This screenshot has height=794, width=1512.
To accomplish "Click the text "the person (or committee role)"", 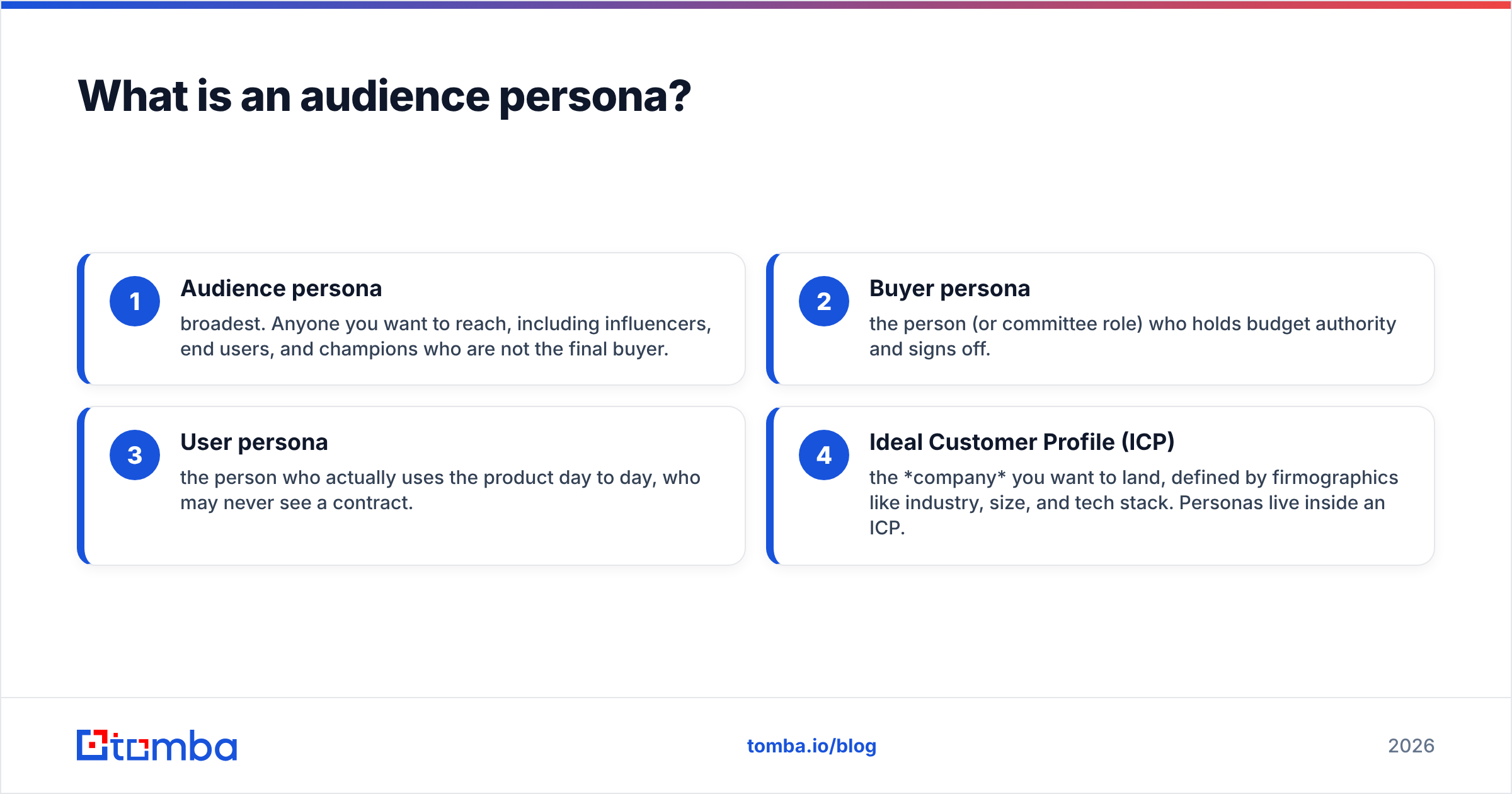I will [1006, 324].
